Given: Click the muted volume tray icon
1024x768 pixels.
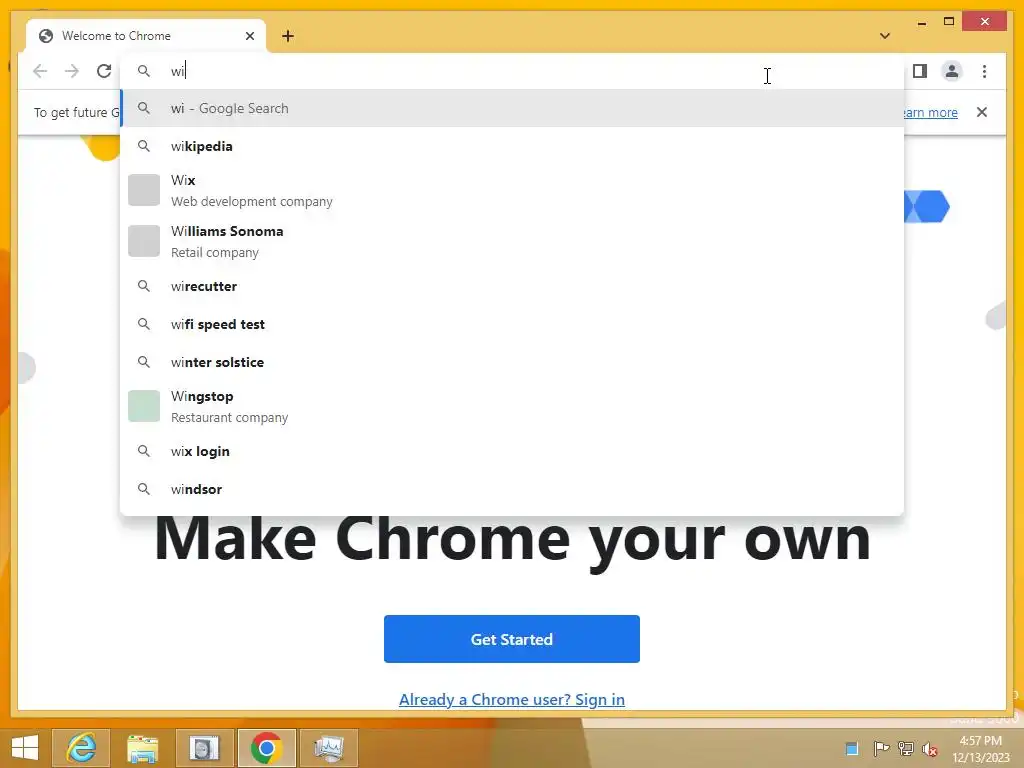Looking at the screenshot, I should (930, 748).
